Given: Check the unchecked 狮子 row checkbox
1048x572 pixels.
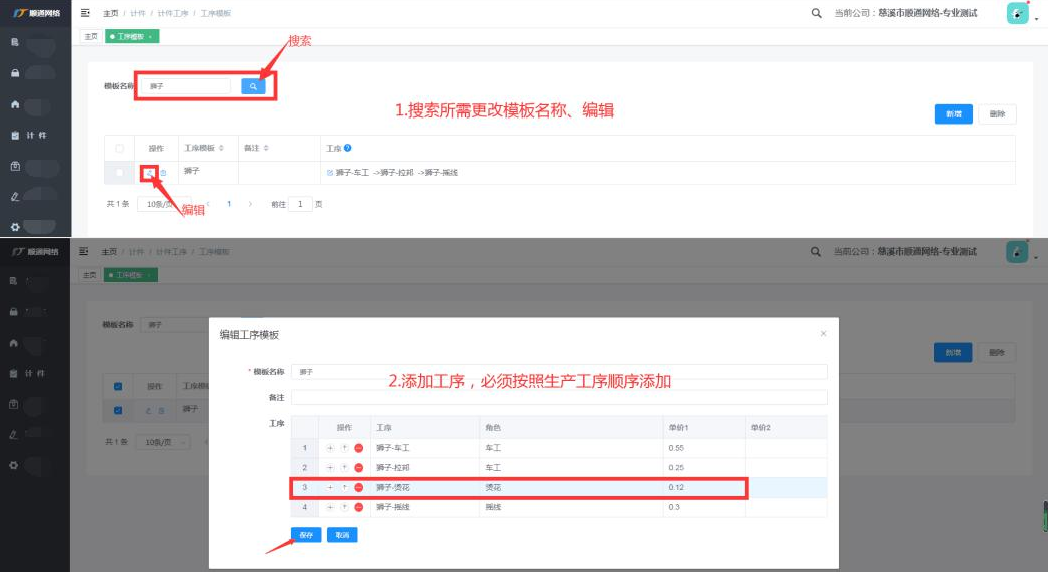Looking at the screenshot, I should 119,173.
